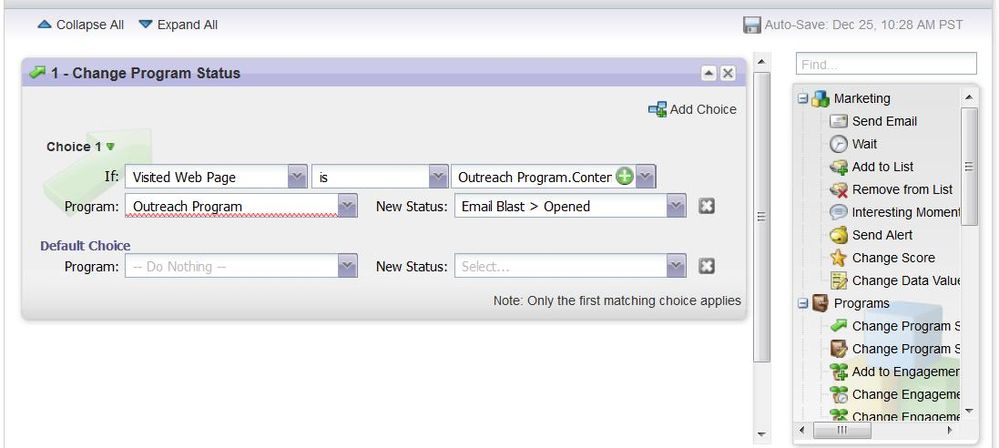Open the Visited Web Page filter dropdown
This screenshot has height=448, width=999.
click(297, 177)
